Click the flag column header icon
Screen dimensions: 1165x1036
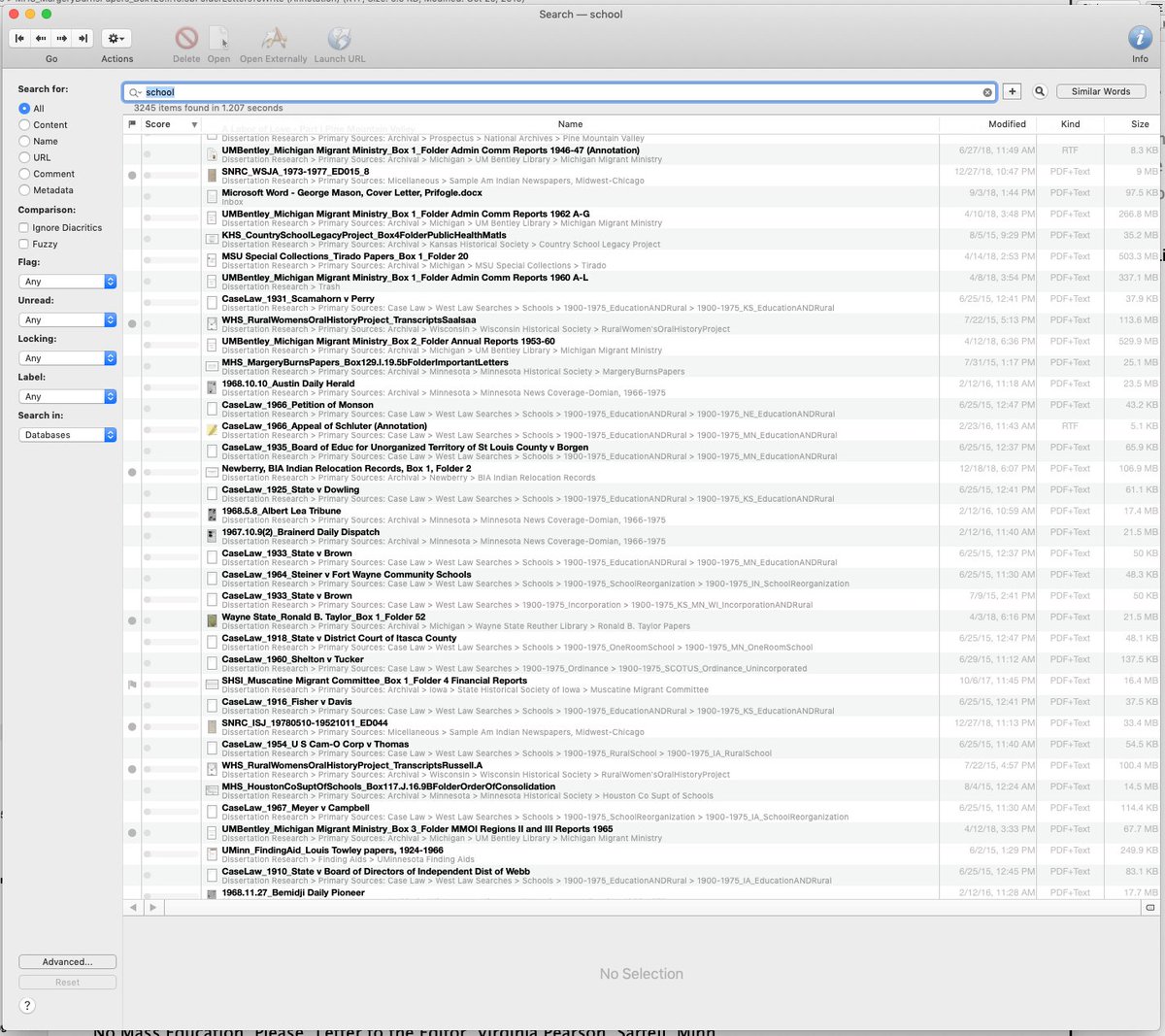132,124
